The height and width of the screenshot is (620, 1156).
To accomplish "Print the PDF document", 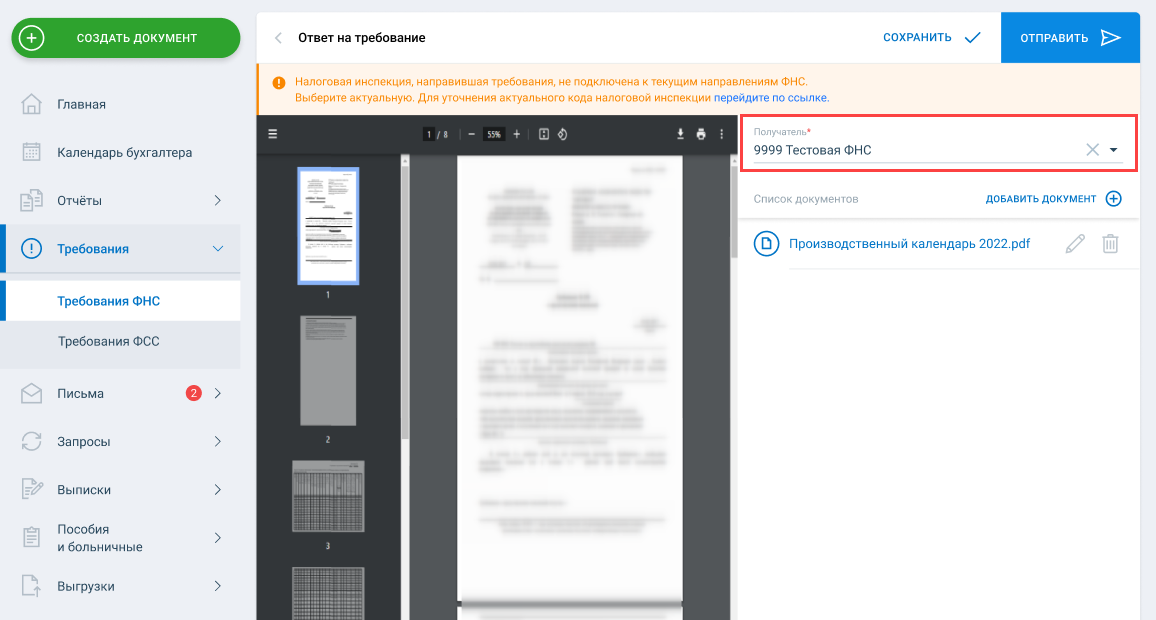I will tap(701, 134).
